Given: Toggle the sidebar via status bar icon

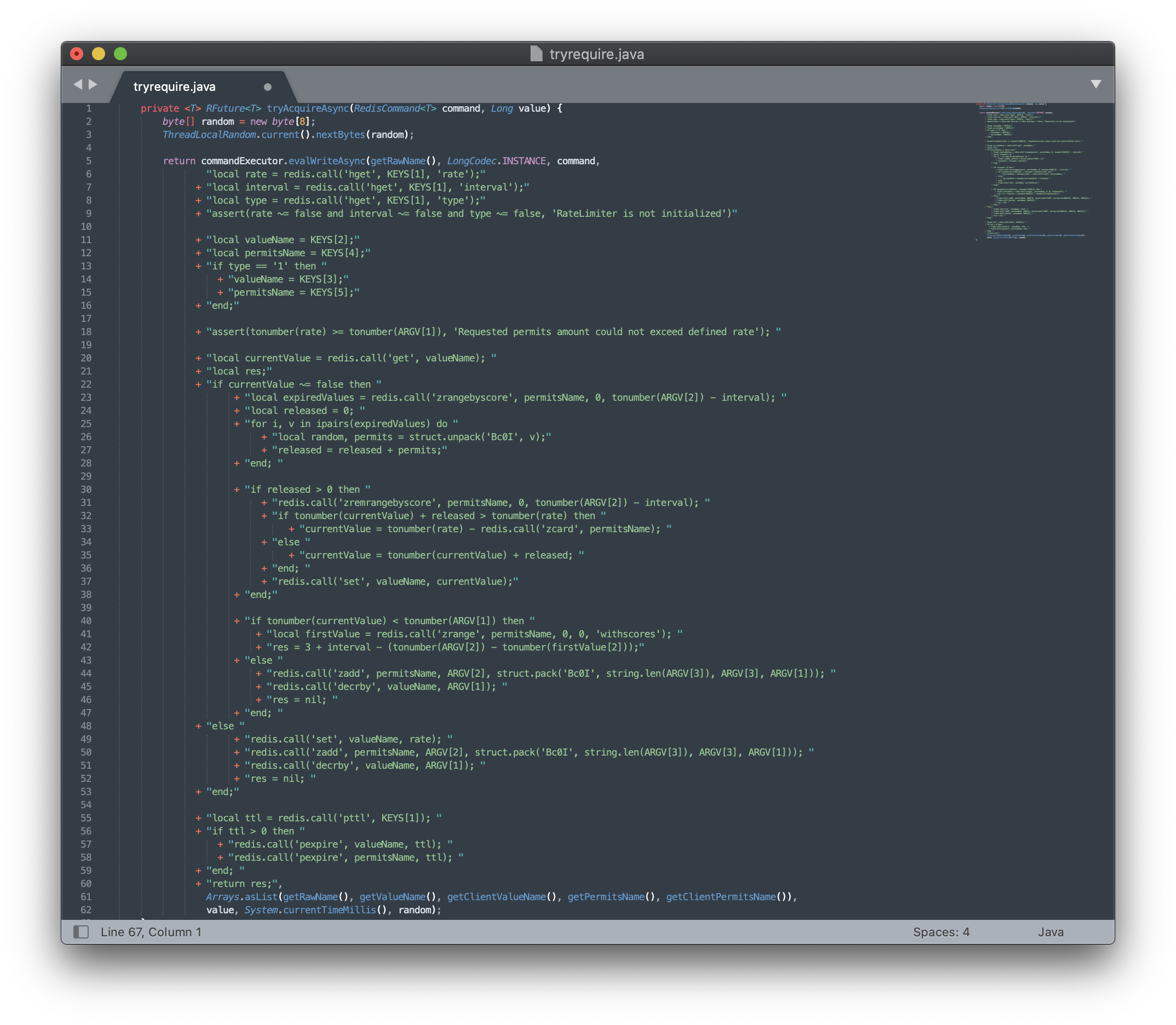Looking at the screenshot, I should click(x=81, y=932).
